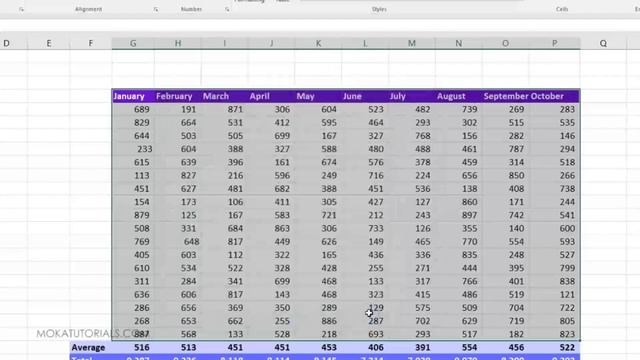Screen dimensions: 640x360
Task: Select the cell containing 897
Action: (x=459, y=215)
